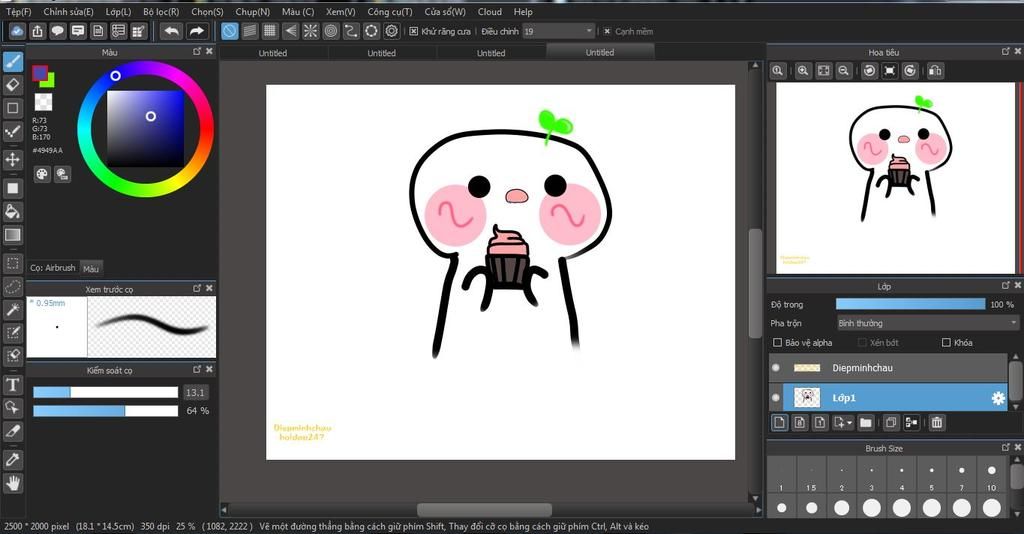Open Lớp1 layer settings gear
The image size is (1024, 534).
point(998,398)
